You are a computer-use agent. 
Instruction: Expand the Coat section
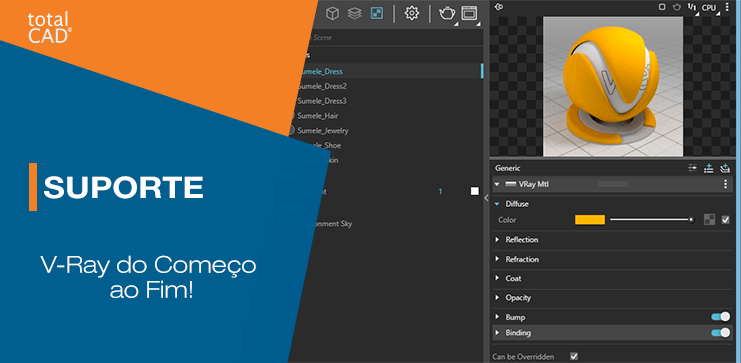click(497, 278)
